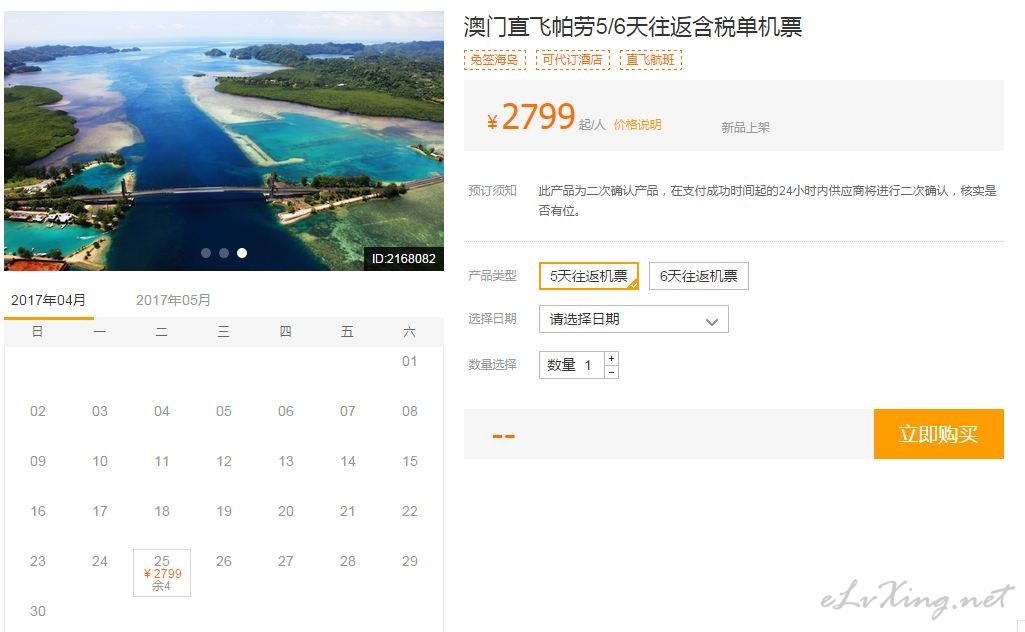Click the ID:2168082 label on the photo
1025x632 pixels.
(x=403, y=258)
